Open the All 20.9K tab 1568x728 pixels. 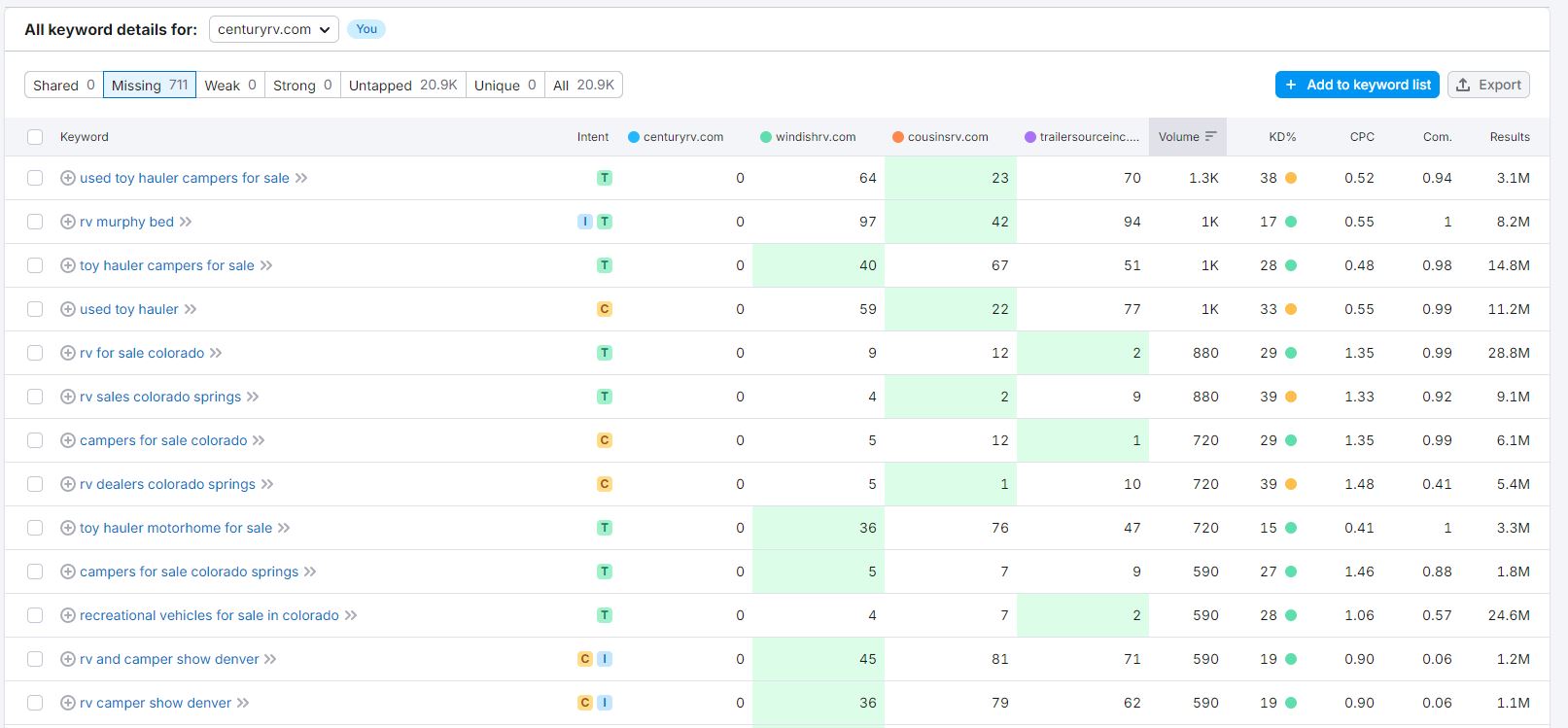[583, 86]
